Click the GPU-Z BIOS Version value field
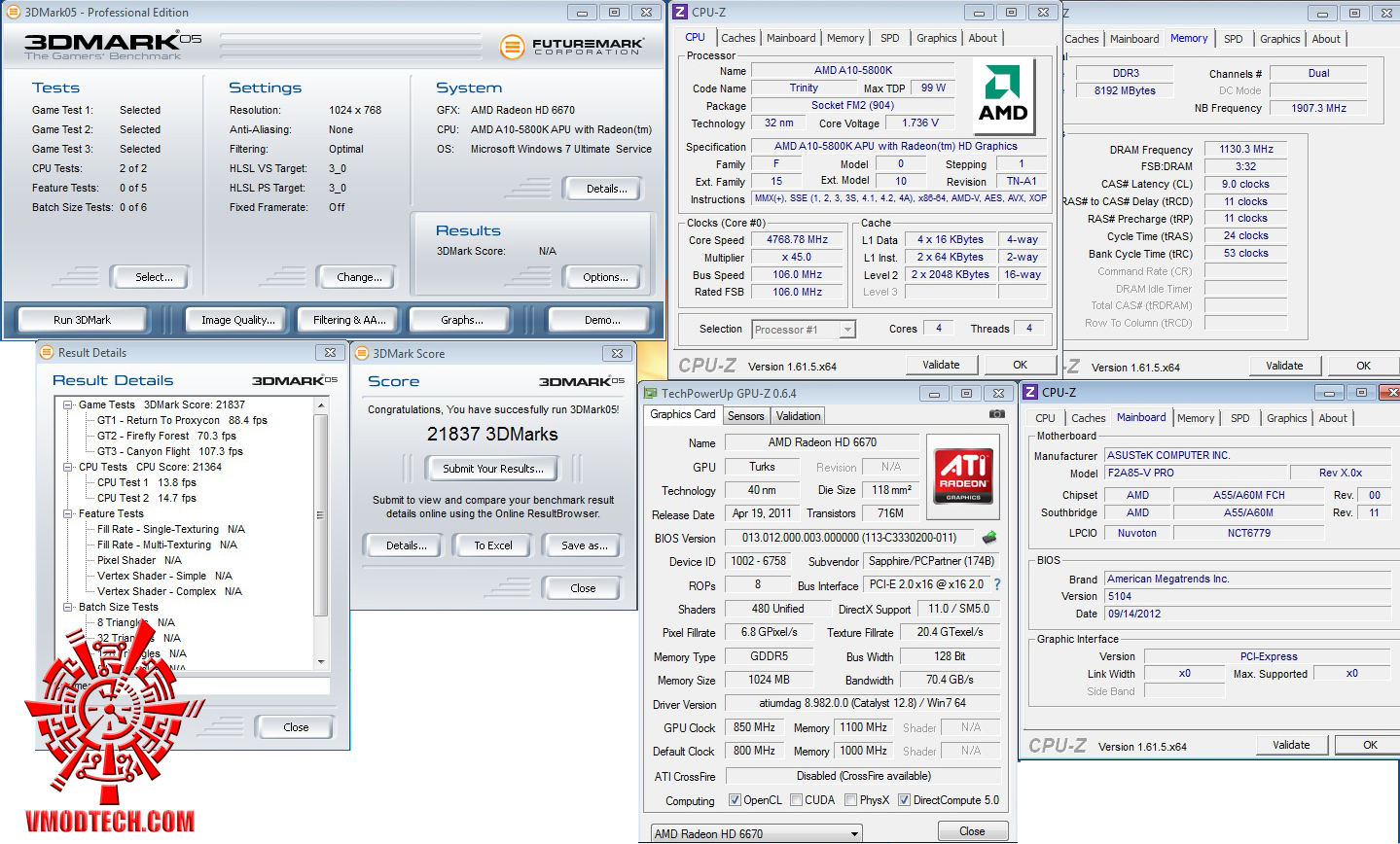This screenshot has height=844, width=1400. (848, 538)
